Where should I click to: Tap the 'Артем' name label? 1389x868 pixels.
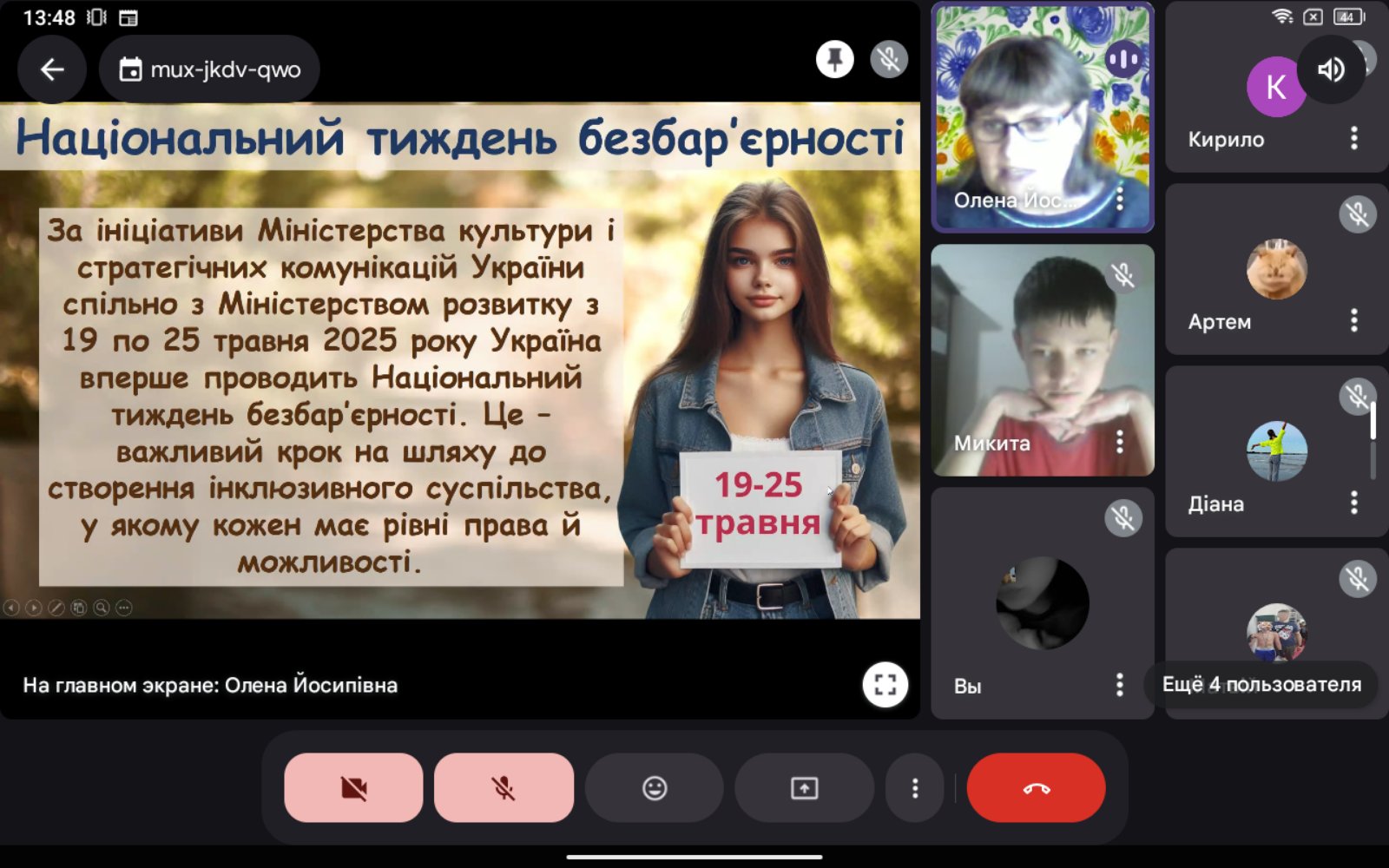(x=1220, y=321)
